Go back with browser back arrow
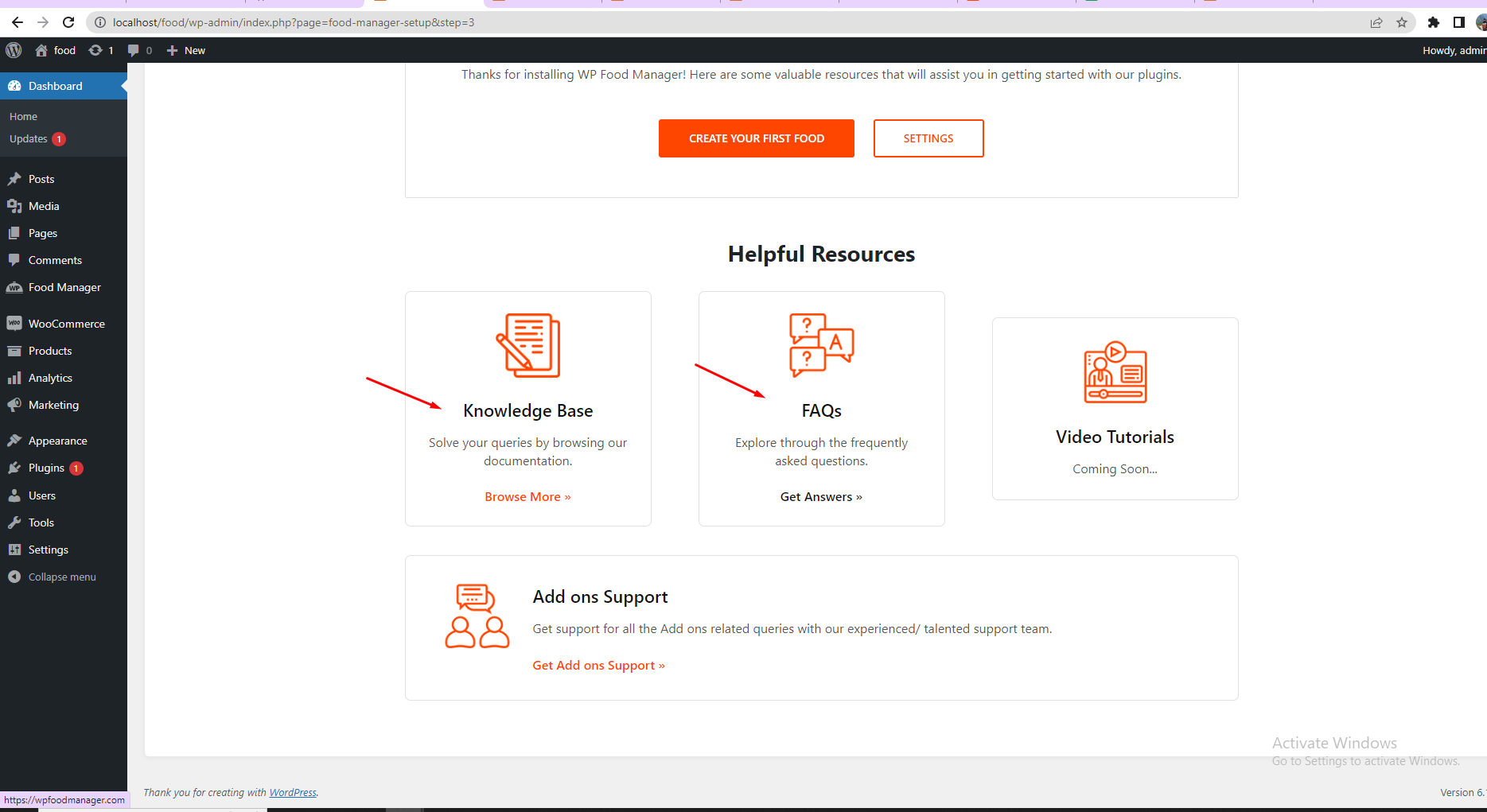 [18, 22]
